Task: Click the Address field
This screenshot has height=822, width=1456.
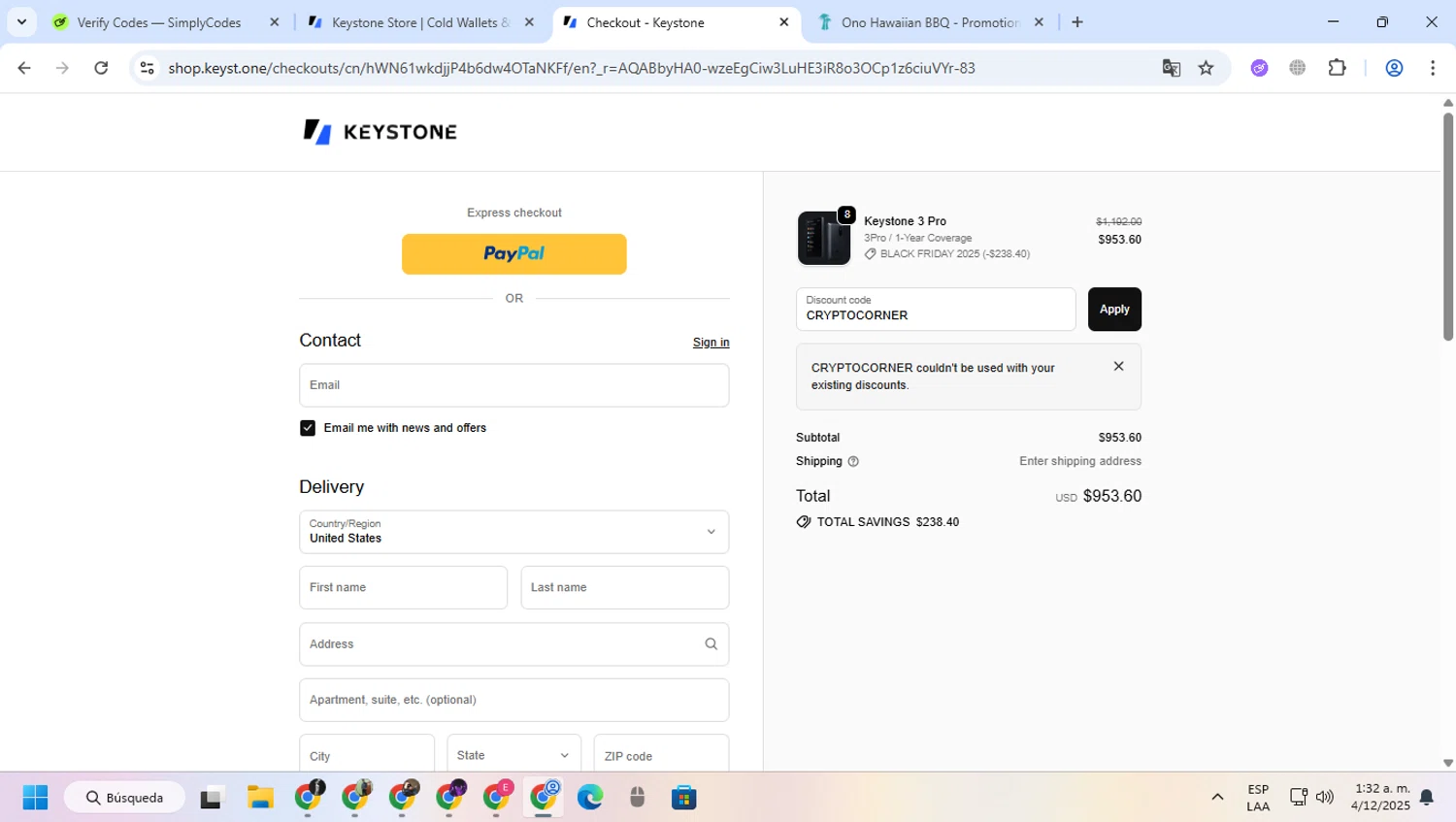Action: (513, 643)
